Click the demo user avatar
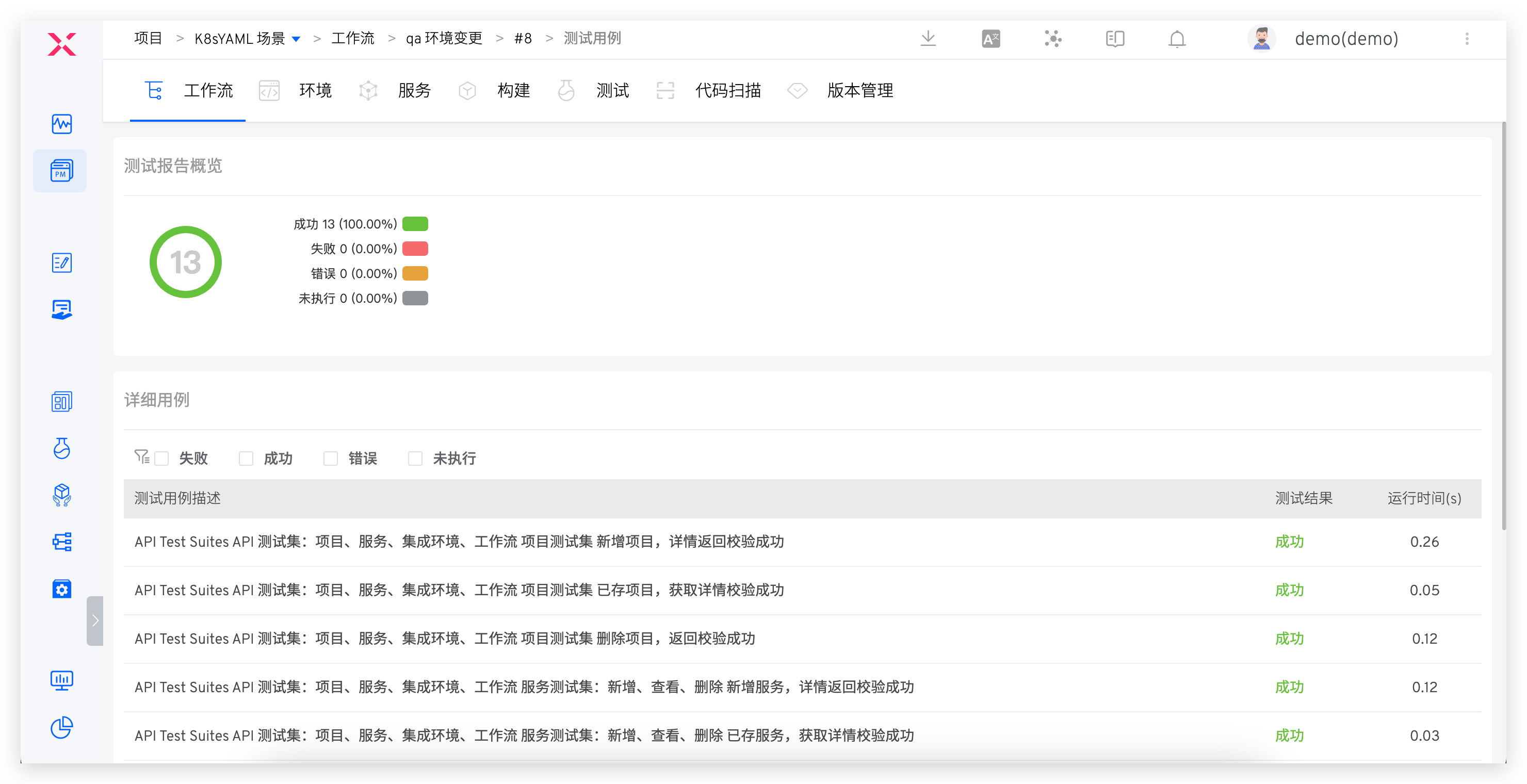This screenshot has width=1527, height=784. coord(1261,39)
